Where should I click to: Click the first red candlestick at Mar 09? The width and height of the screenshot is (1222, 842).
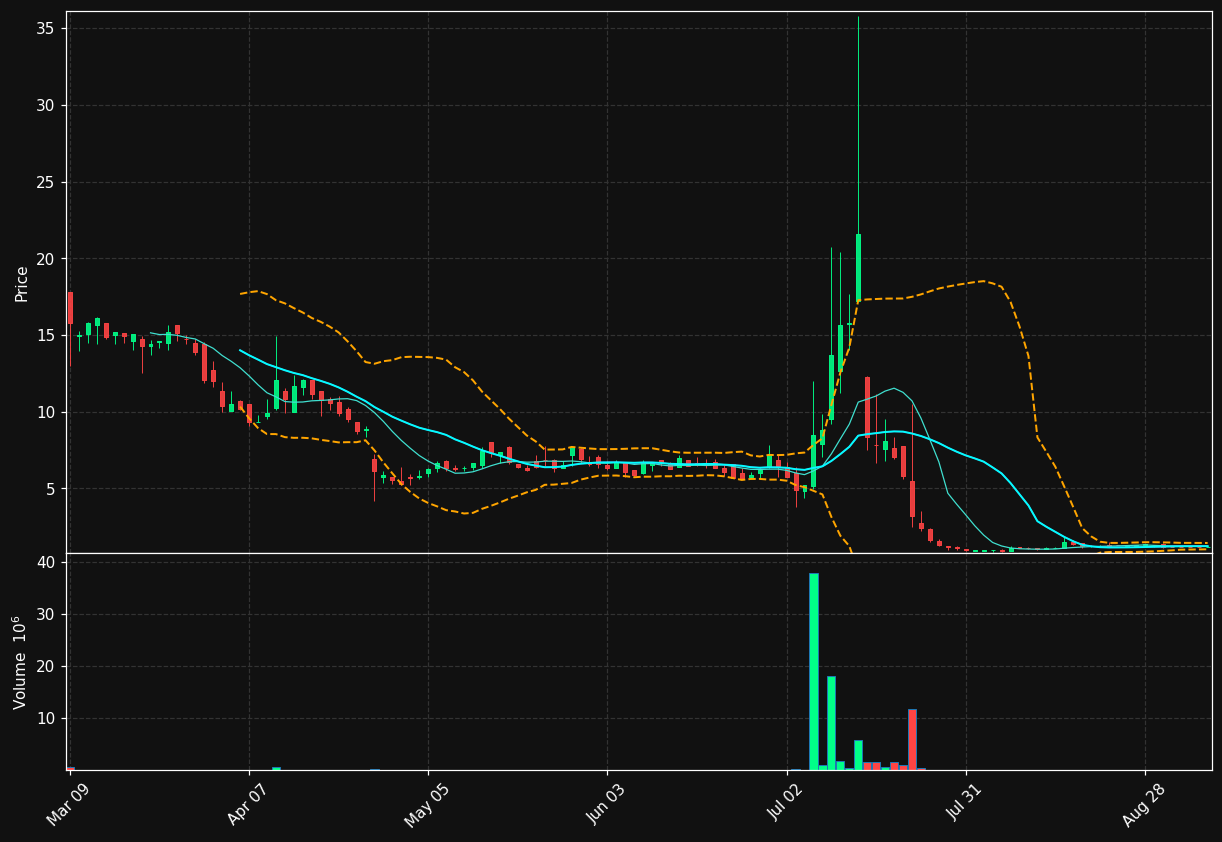[x=70, y=308]
